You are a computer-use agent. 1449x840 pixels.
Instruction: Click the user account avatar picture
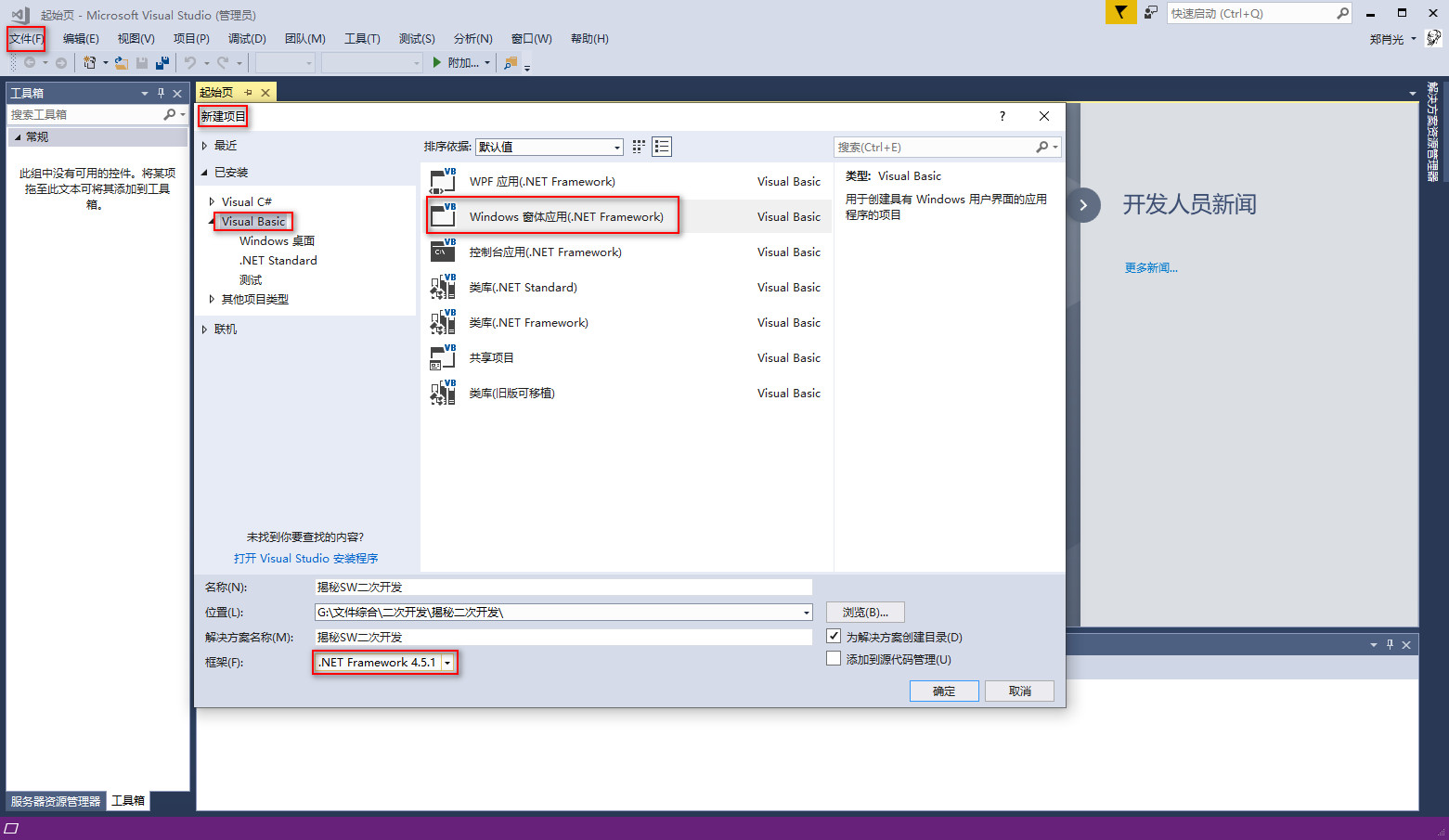tap(1434, 38)
